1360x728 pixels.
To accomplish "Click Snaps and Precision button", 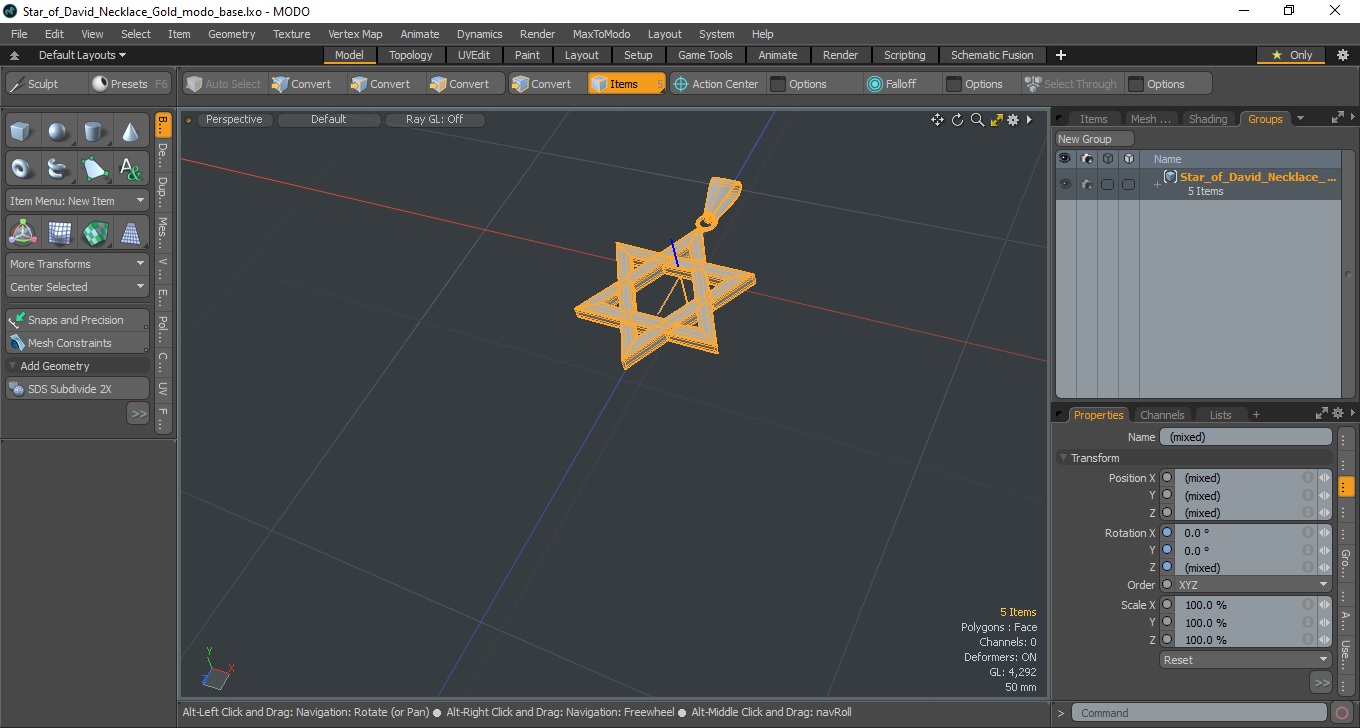I will click(77, 320).
